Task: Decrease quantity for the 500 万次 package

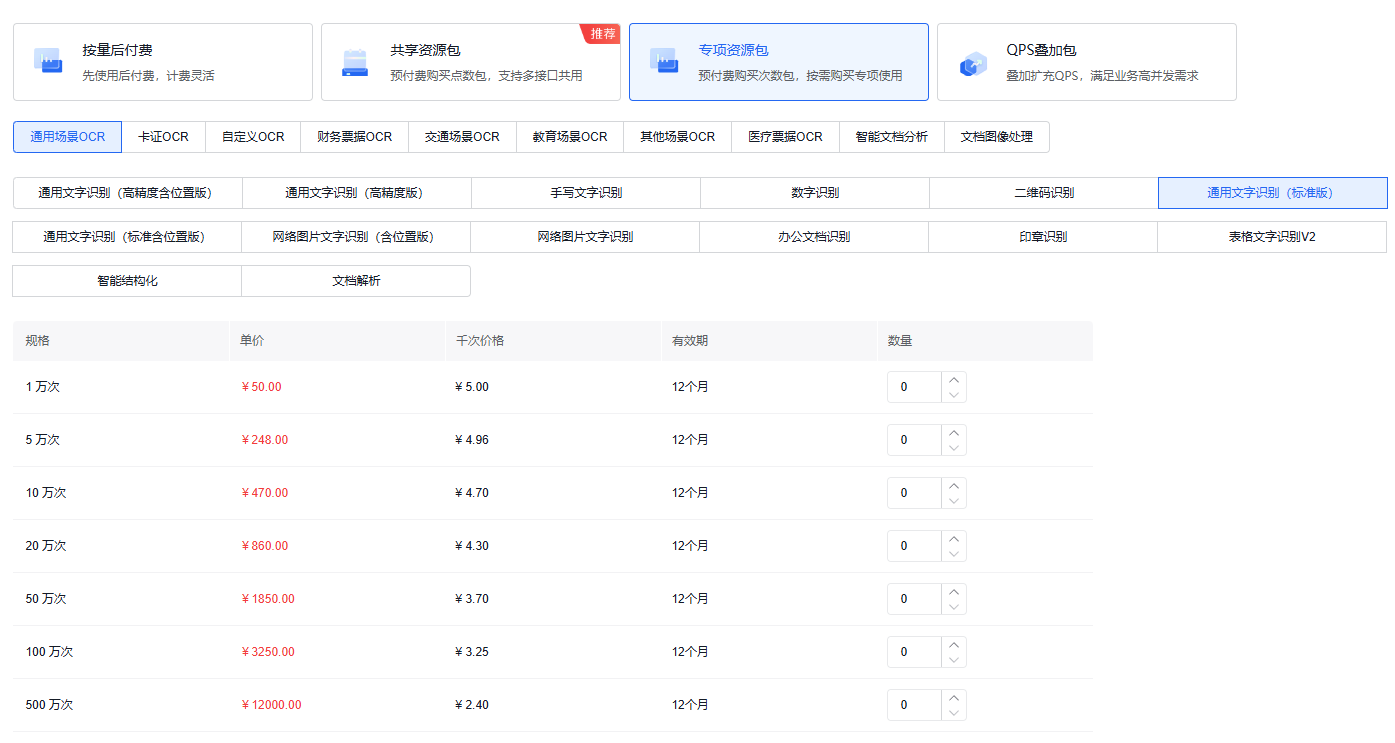Action: click(954, 712)
